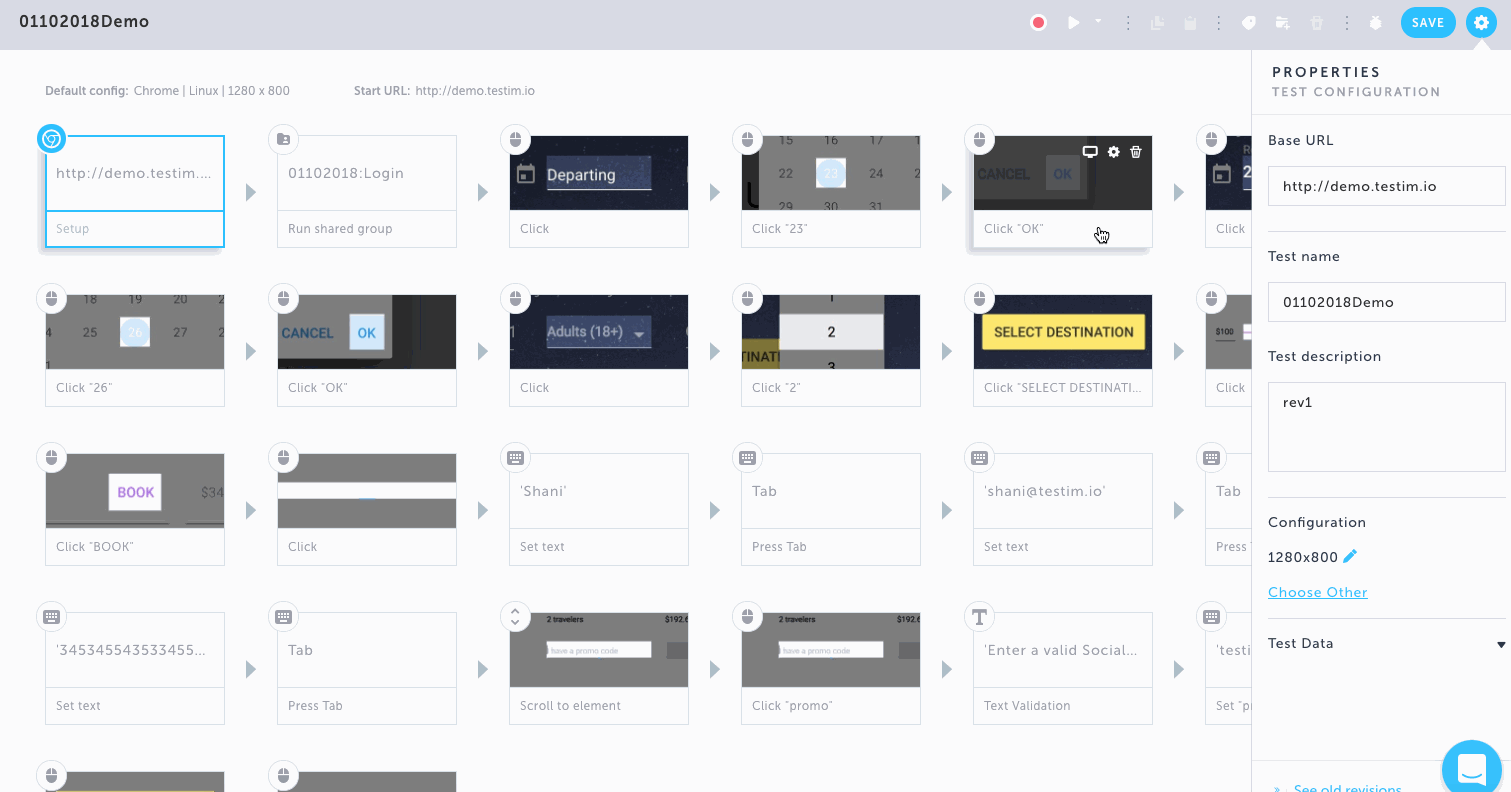Select the 'shani@testim.io' Set text step
Screen dimensions: 1511x792
(1063, 510)
